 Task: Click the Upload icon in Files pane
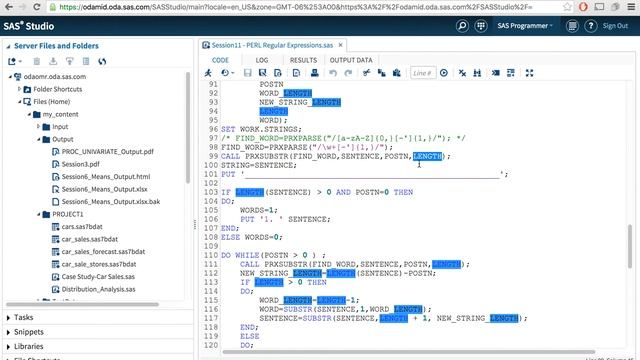click(69, 61)
